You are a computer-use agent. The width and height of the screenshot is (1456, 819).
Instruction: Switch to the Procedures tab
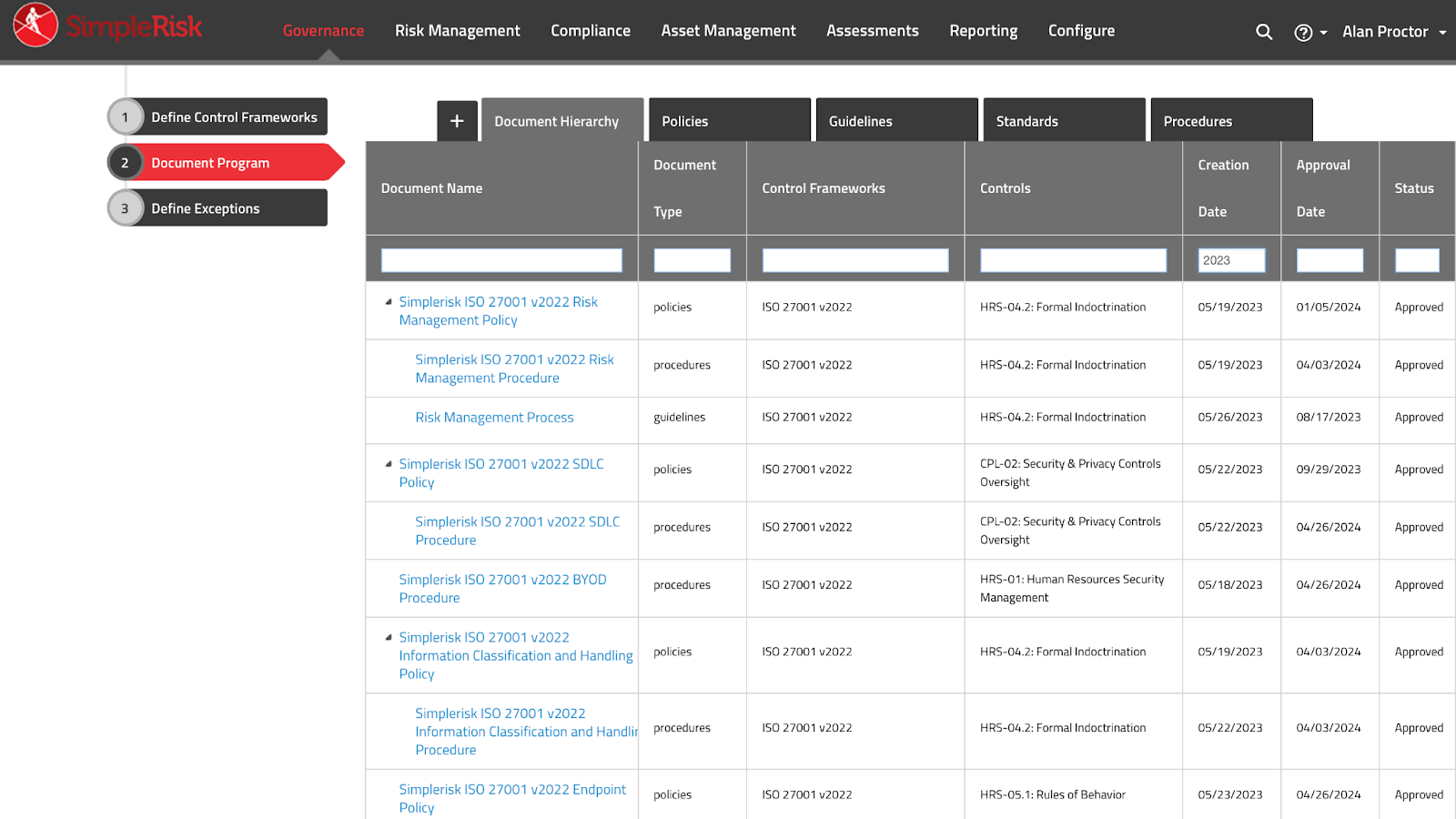tap(1231, 121)
